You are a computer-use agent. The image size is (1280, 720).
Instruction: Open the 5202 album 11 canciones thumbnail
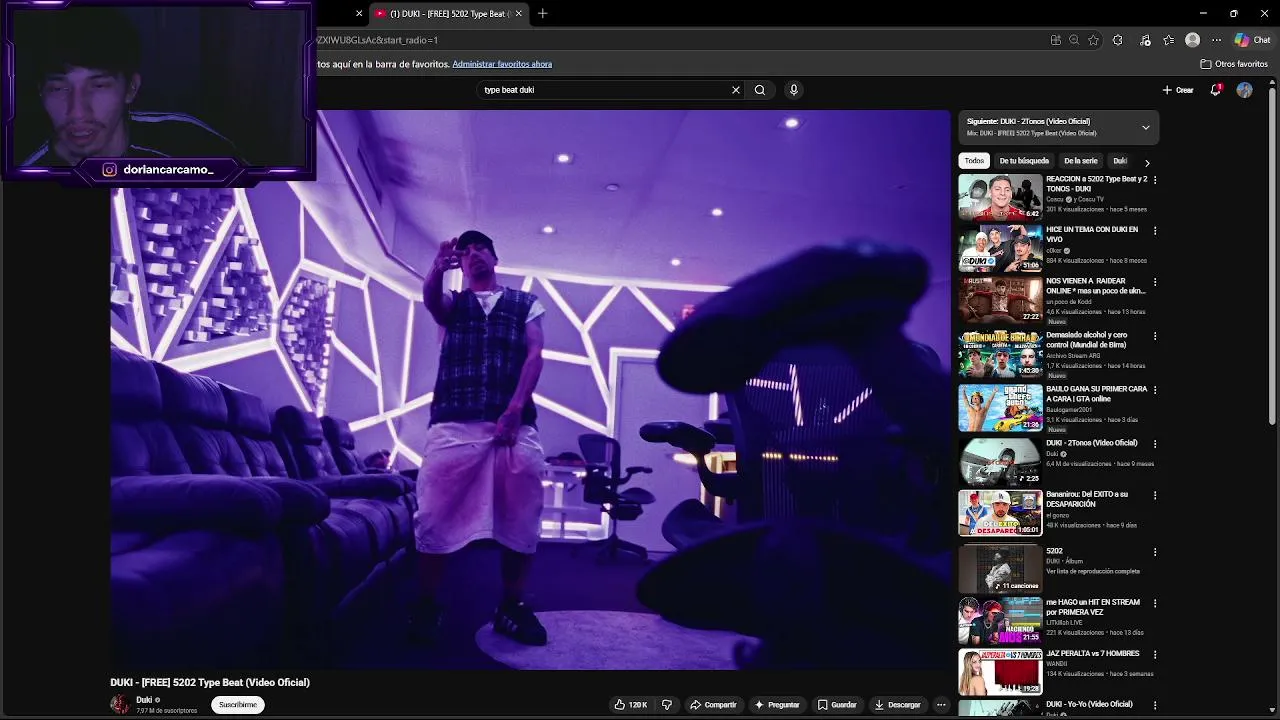coord(1000,569)
